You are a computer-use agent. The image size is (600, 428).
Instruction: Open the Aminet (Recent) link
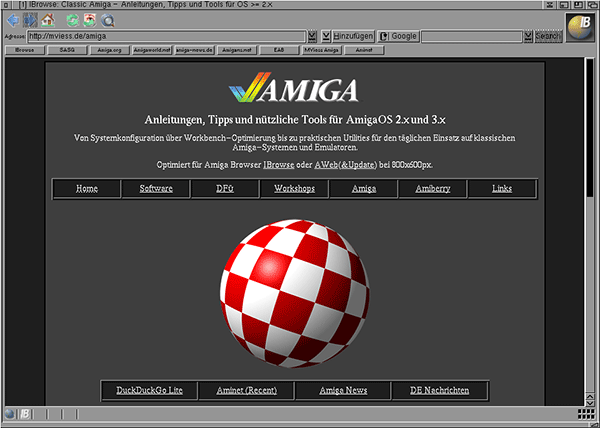tap(246, 391)
